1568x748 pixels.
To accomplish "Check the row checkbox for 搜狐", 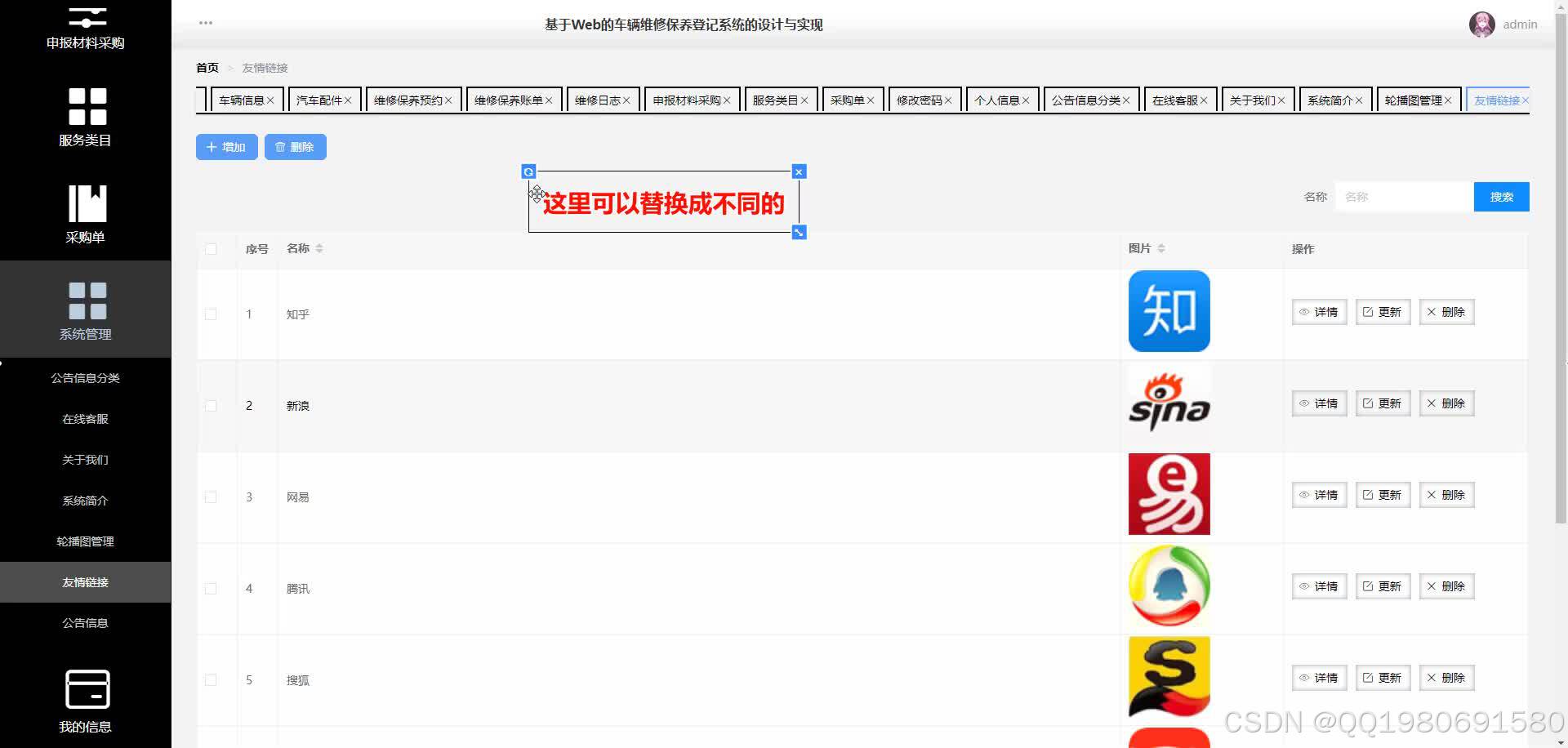I will [211, 680].
